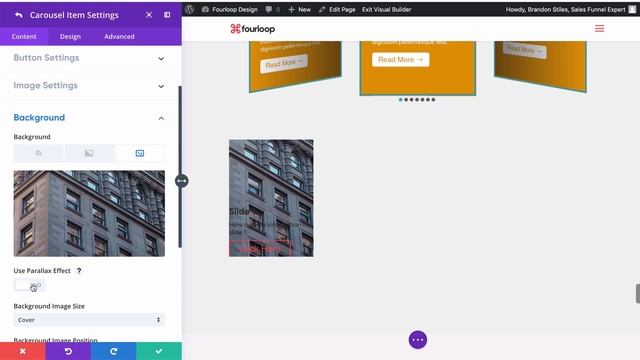Open the Fourloop Design site menu
The height and width of the screenshot is (360, 640).
click(230, 9)
